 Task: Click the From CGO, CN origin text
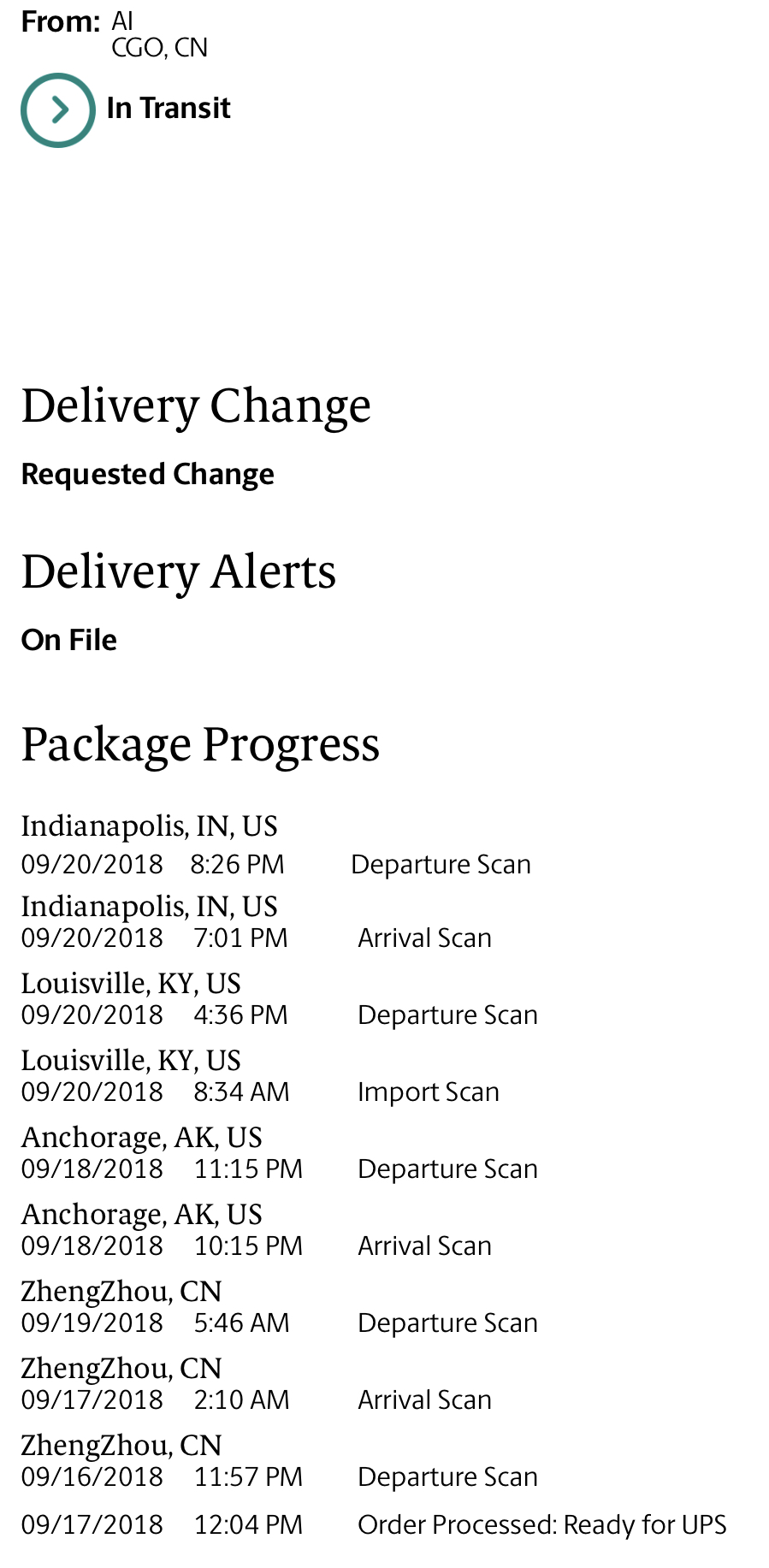pyautogui.click(x=160, y=48)
